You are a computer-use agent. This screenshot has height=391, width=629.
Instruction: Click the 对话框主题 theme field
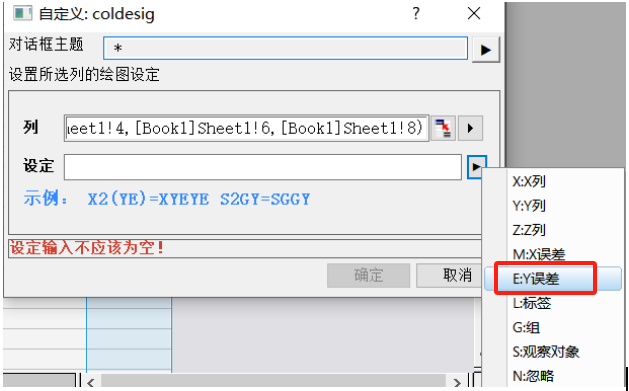click(285, 49)
